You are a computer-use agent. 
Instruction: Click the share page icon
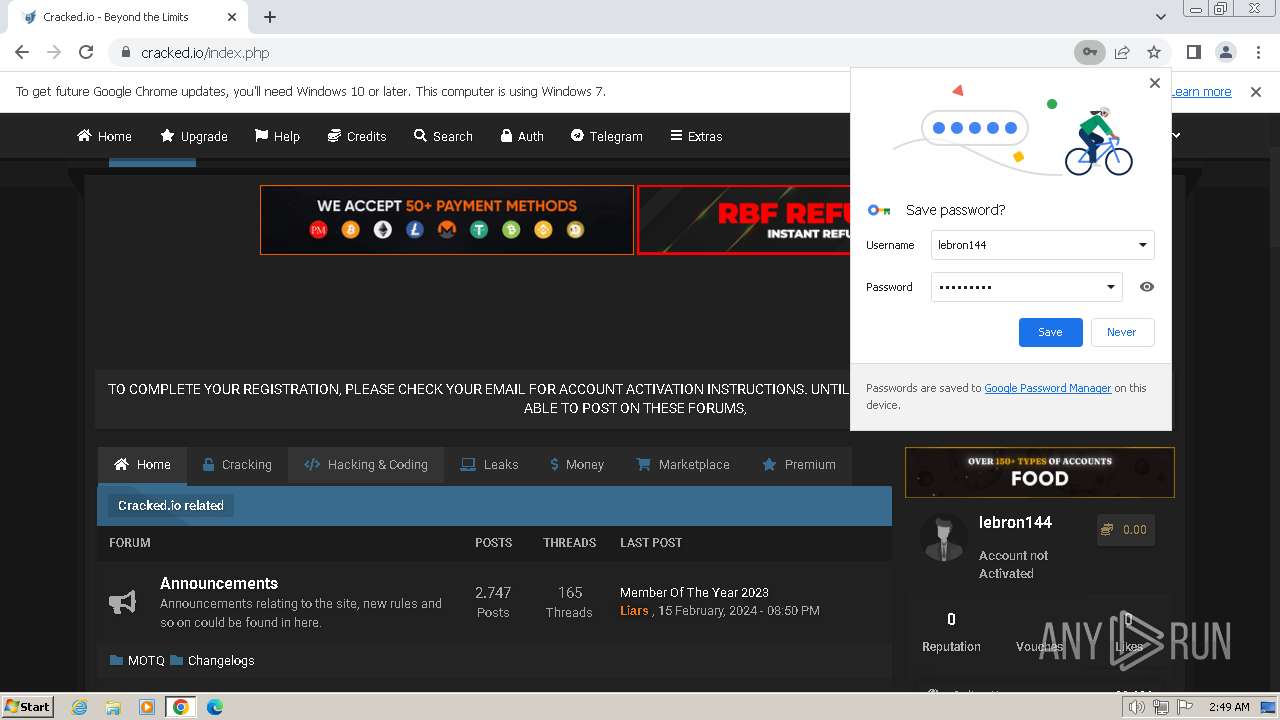(x=1122, y=52)
